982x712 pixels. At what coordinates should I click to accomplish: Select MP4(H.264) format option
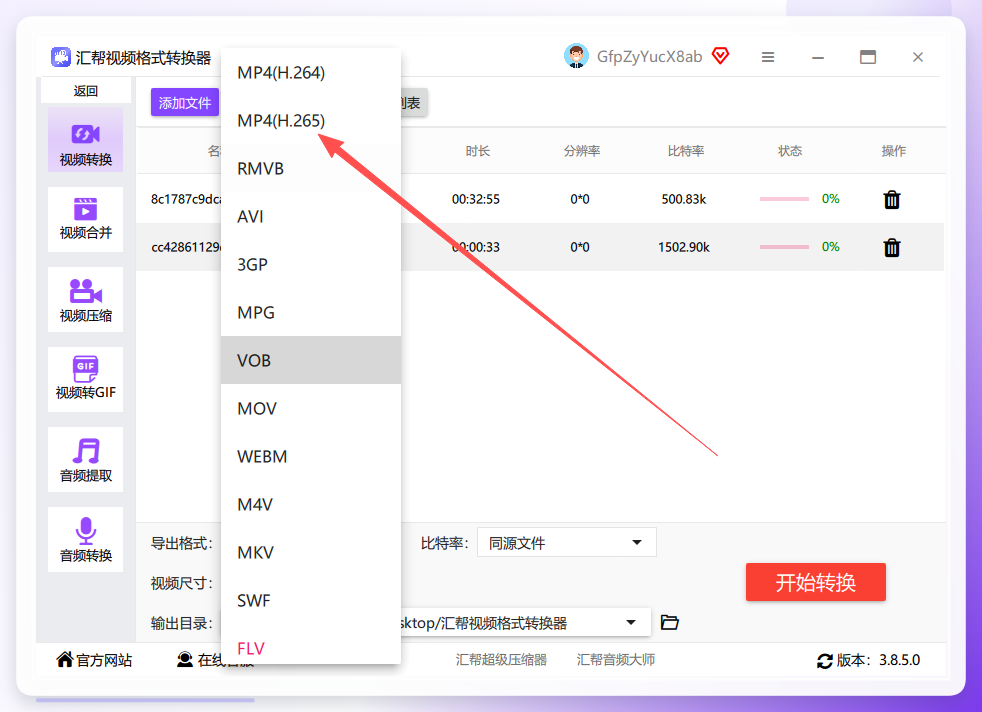(x=311, y=73)
